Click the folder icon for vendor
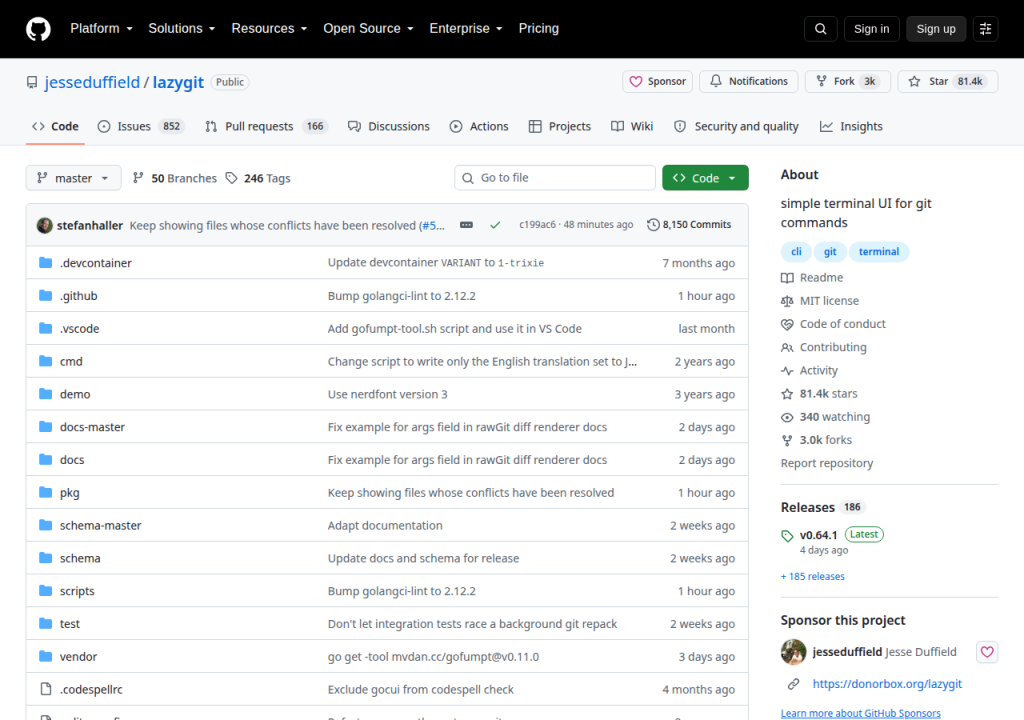This screenshot has height=720, width=1024. (x=45, y=657)
